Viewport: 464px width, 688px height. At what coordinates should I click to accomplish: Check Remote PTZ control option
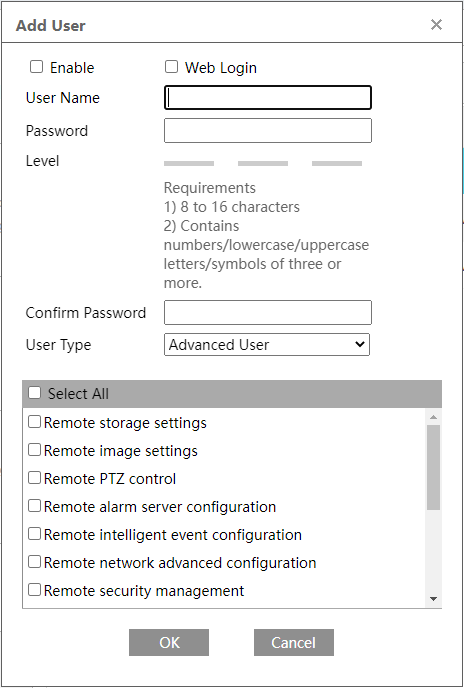34,478
